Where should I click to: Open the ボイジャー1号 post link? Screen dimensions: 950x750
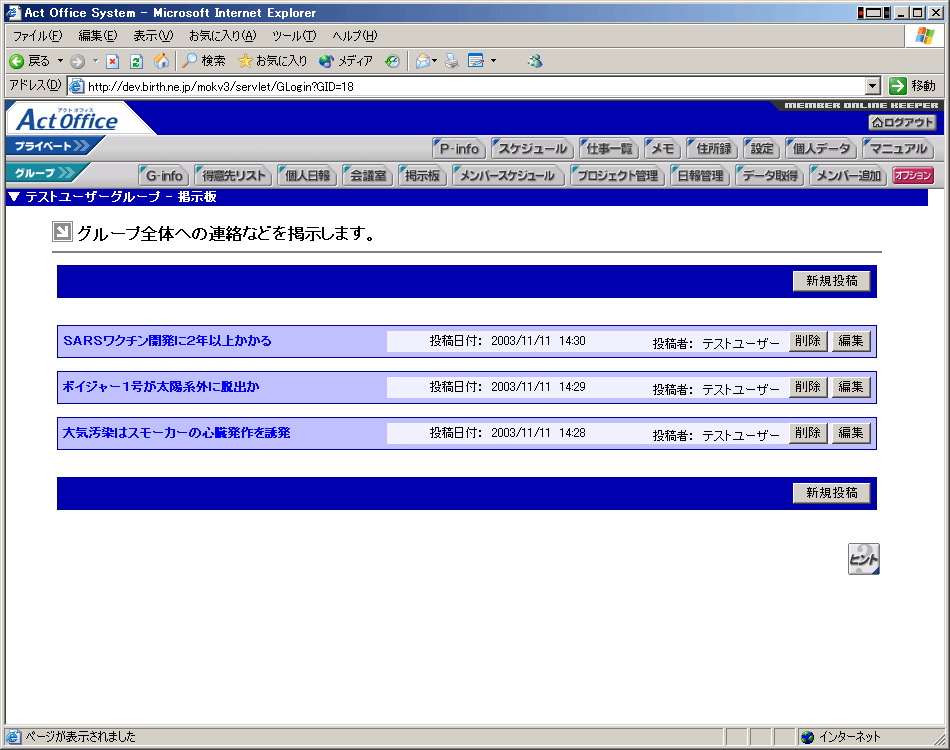161,386
